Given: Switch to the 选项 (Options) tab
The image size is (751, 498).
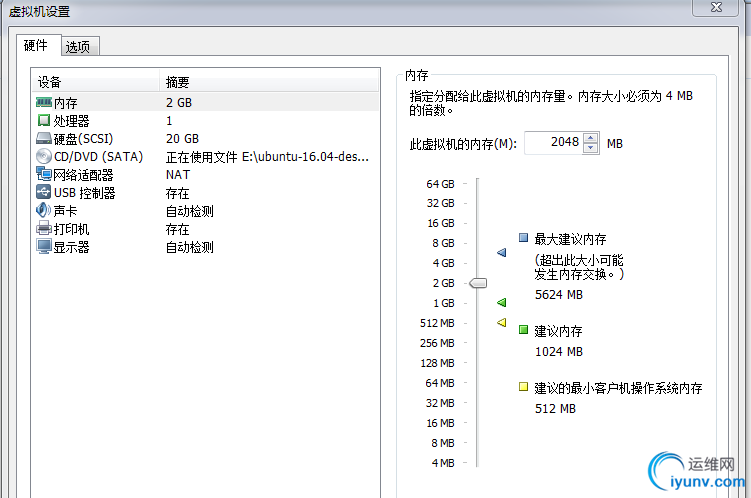Looking at the screenshot, I should pyautogui.click(x=80, y=46).
